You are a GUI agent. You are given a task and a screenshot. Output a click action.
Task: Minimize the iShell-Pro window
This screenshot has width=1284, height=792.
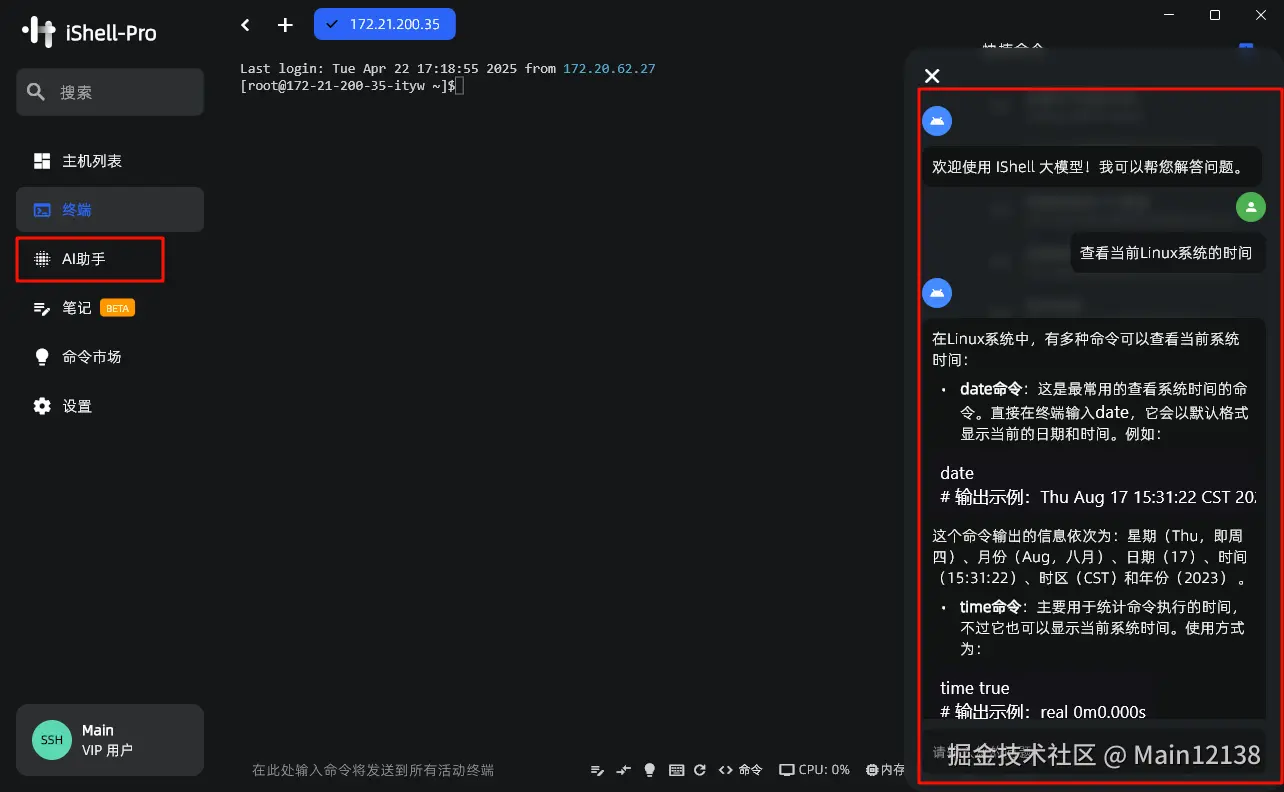tap(1168, 15)
